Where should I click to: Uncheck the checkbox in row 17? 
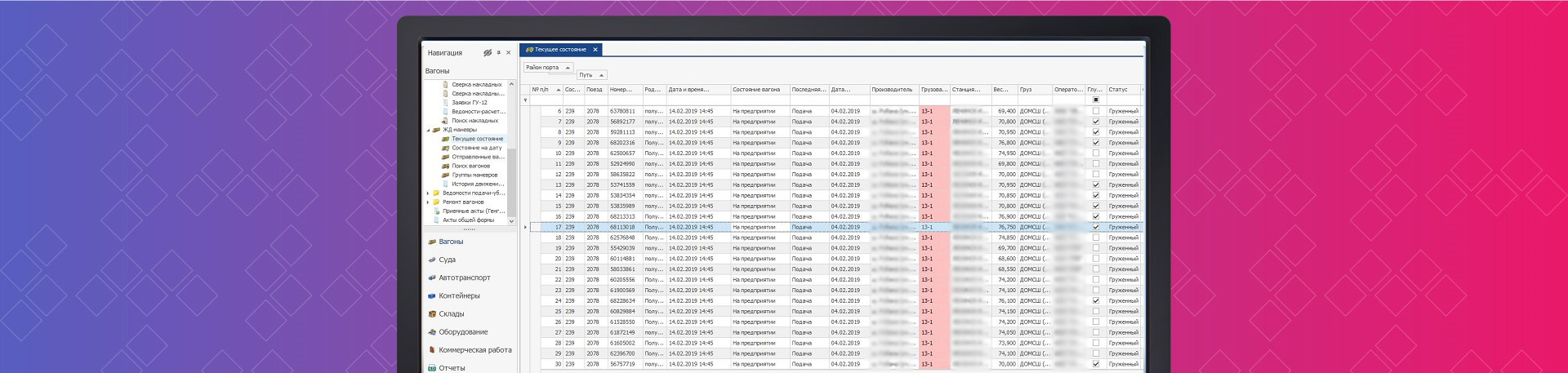[x=1096, y=227]
